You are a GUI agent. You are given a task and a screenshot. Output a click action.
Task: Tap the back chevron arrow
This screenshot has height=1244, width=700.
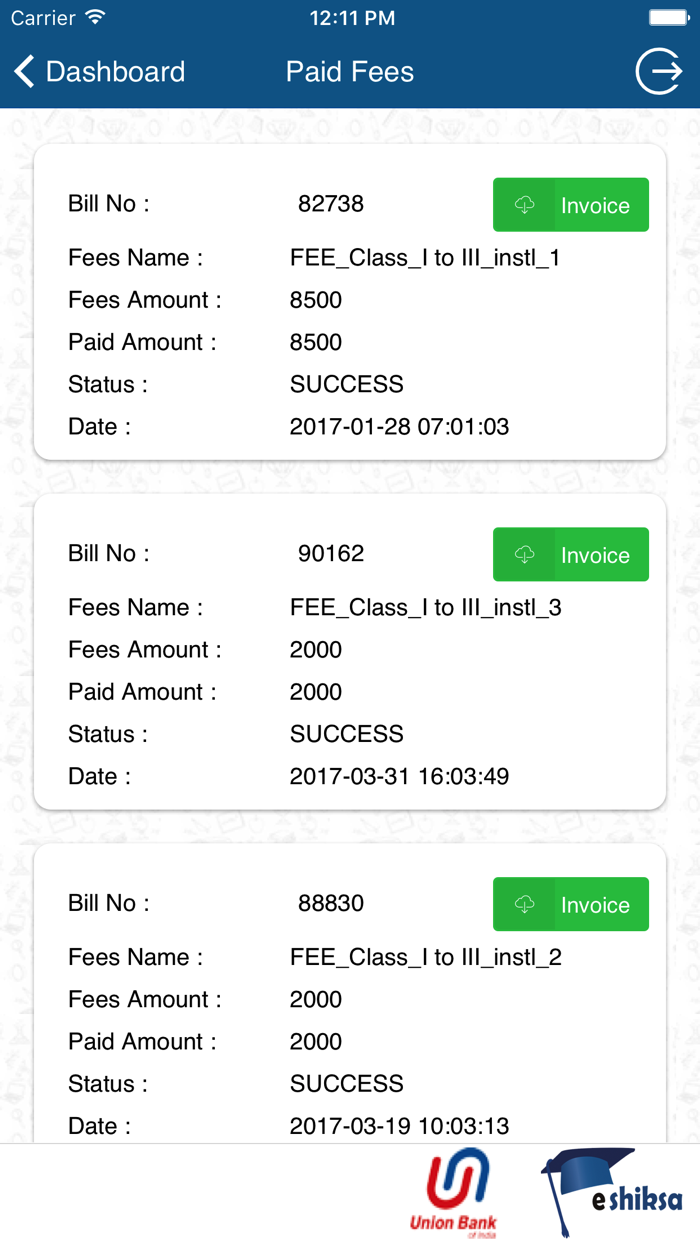[24, 72]
